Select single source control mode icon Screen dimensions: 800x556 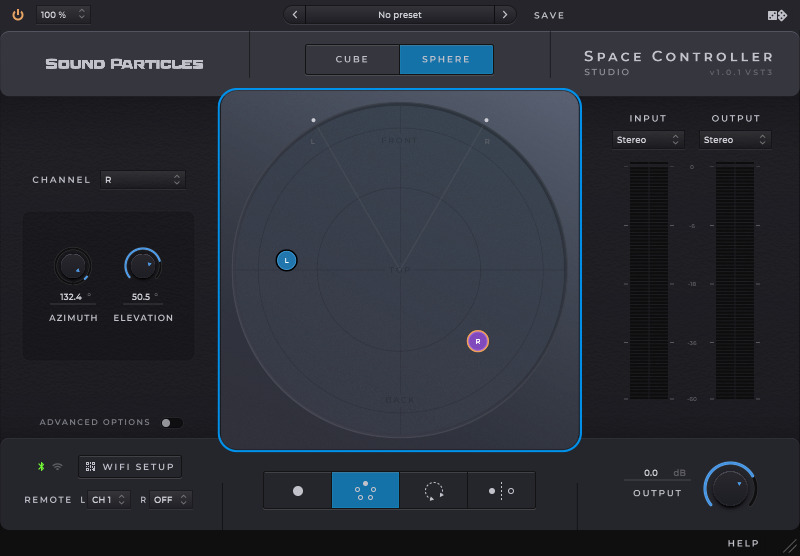tap(298, 491)
